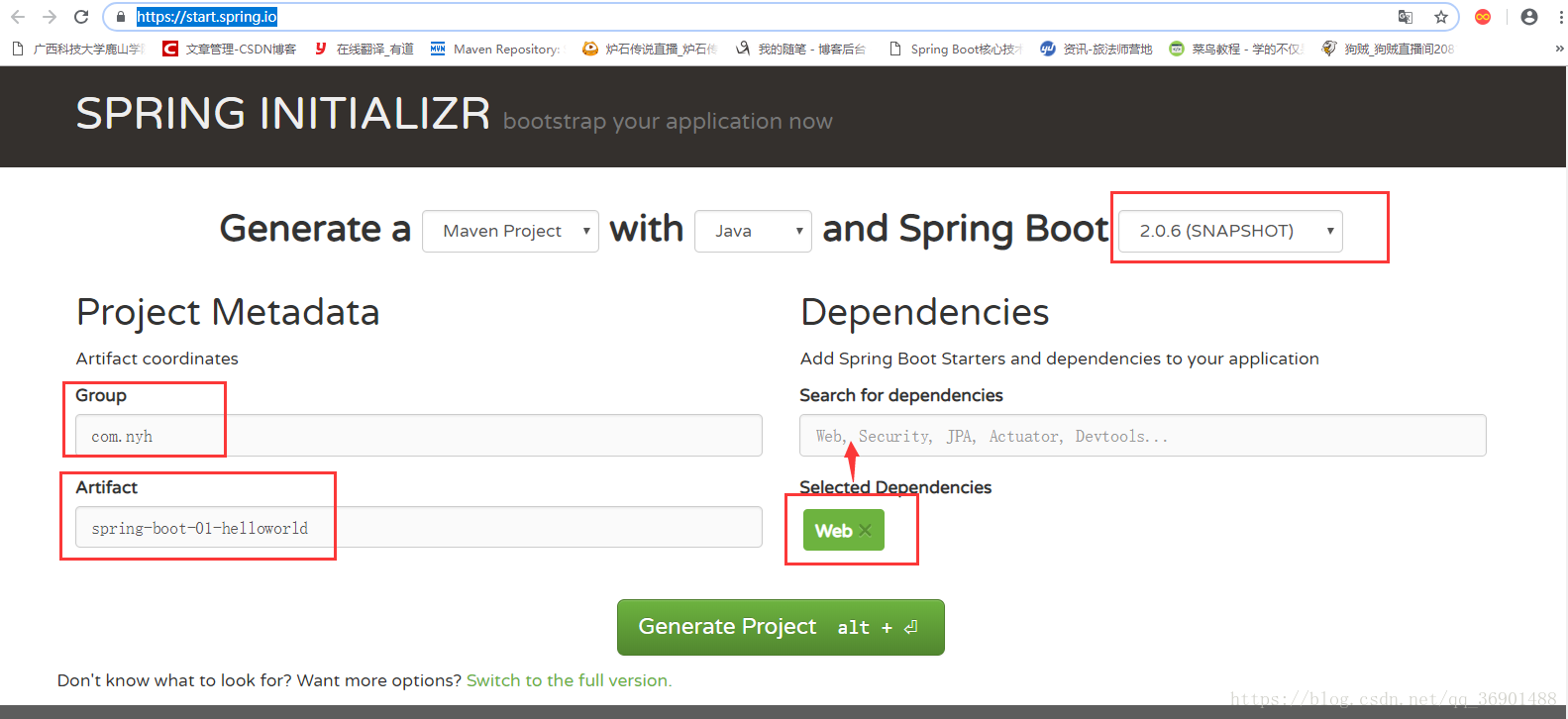Screen dimensions: 1568x719
Task: Open 文章管理-CSDN博客 bookmark
Action: click(x=230, y=49)
